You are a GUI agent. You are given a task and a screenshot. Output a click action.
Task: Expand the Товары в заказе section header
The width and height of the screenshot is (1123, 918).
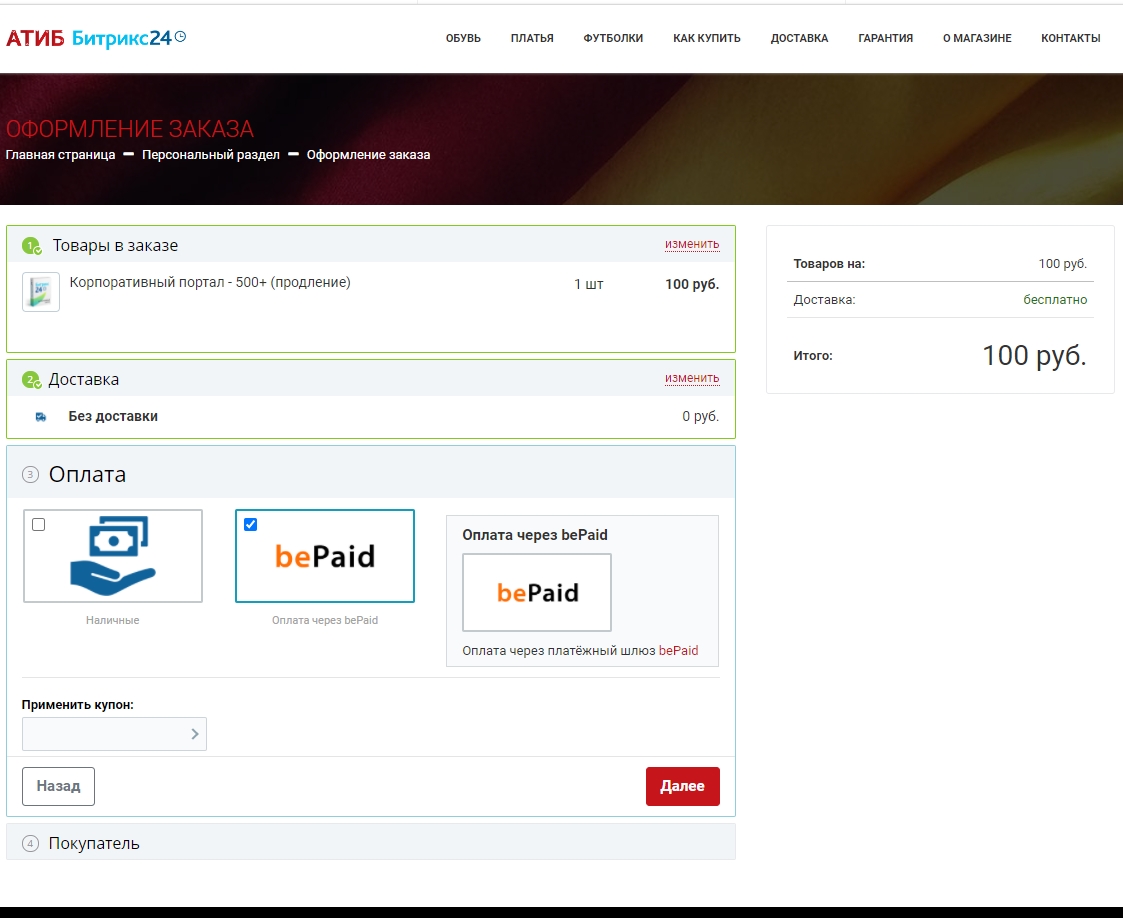click(x=371, y=245)
